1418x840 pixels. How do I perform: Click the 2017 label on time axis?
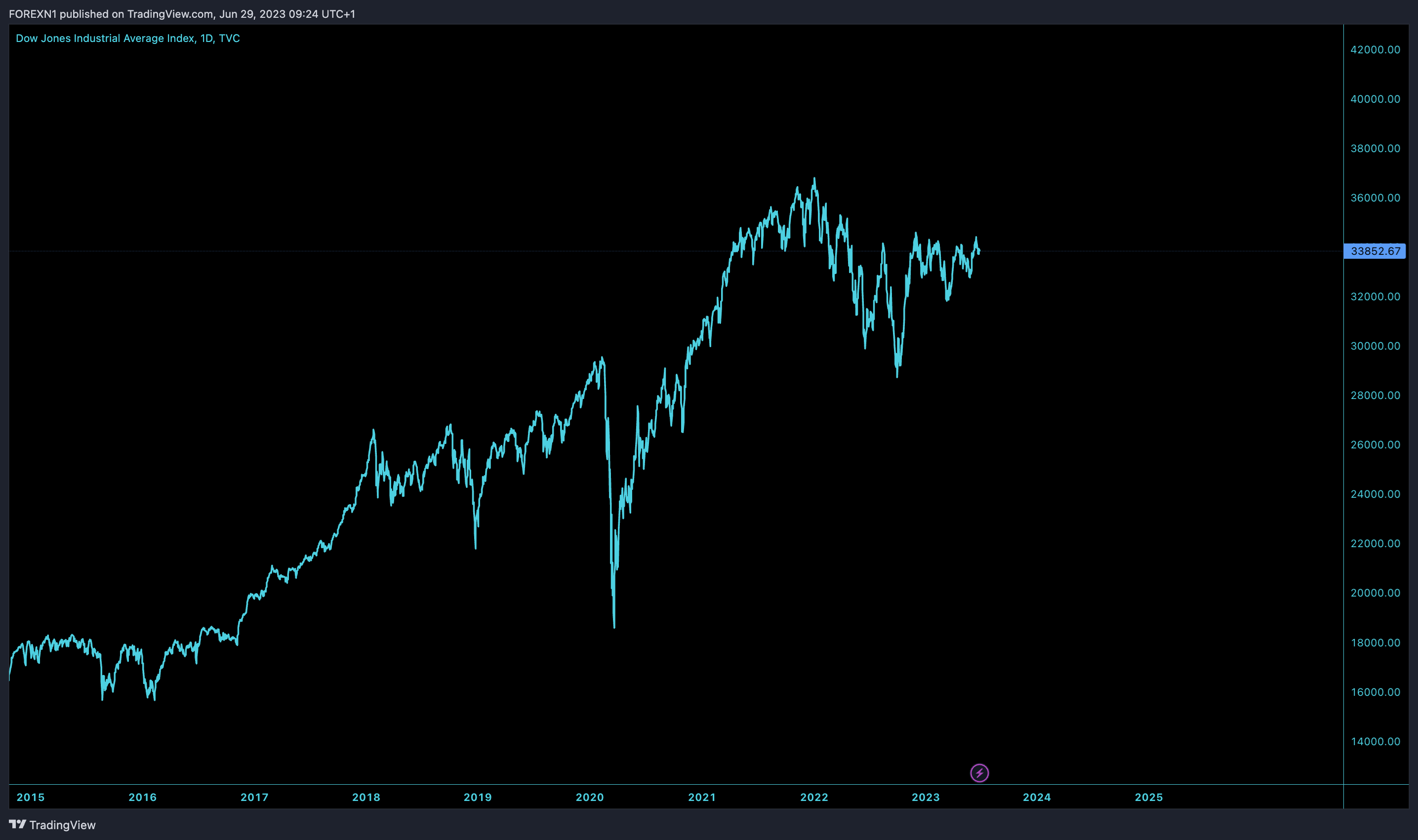pyautogui.click(x=255, y=797)
